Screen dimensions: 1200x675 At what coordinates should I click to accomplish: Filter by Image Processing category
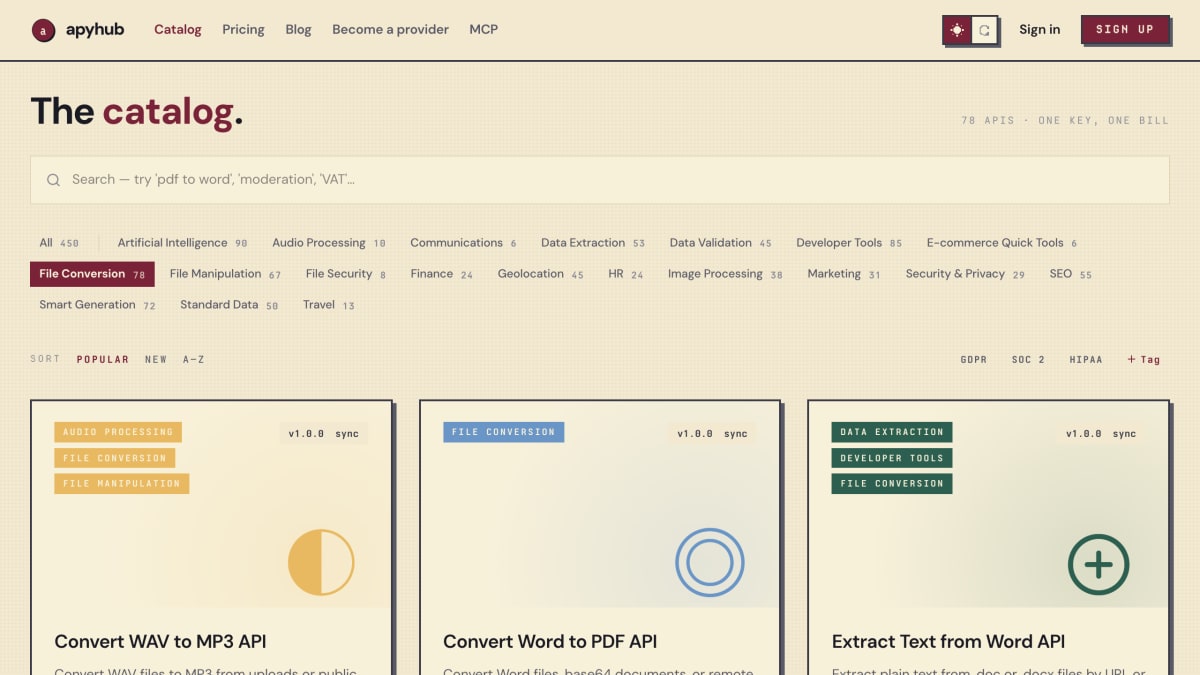point(725,274)
